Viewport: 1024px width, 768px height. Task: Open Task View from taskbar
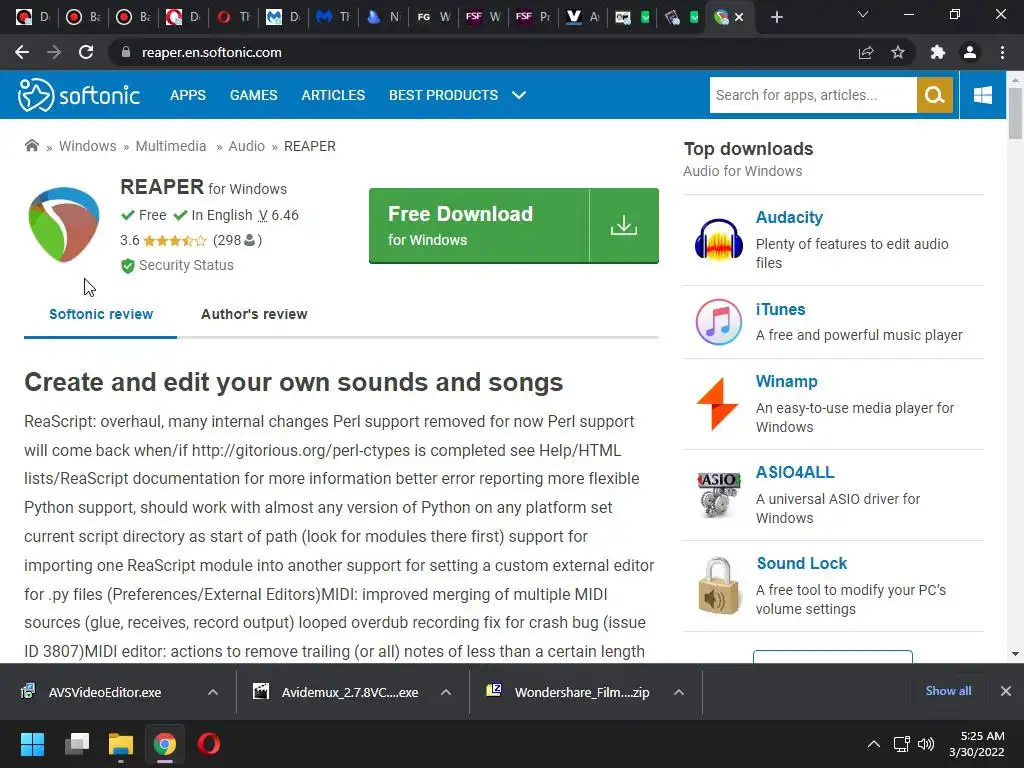pos(77,744)
